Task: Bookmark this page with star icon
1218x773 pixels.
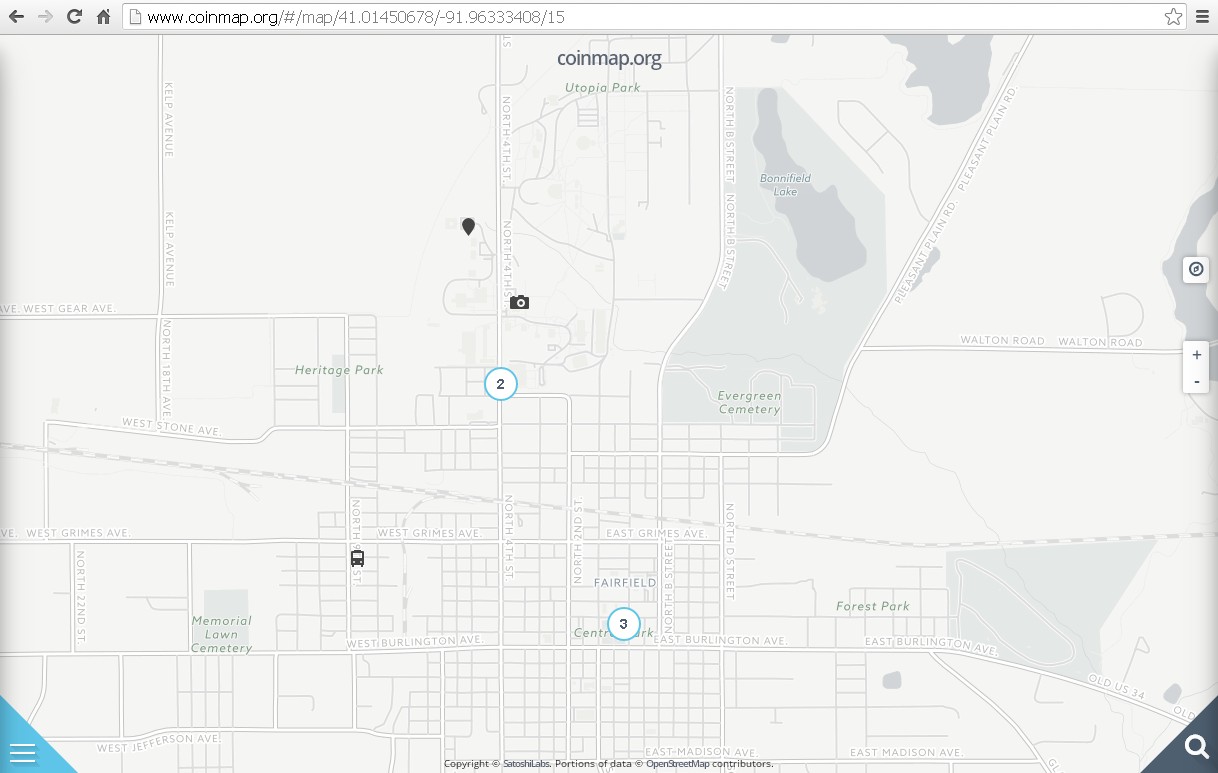Action: [1173, 17]
